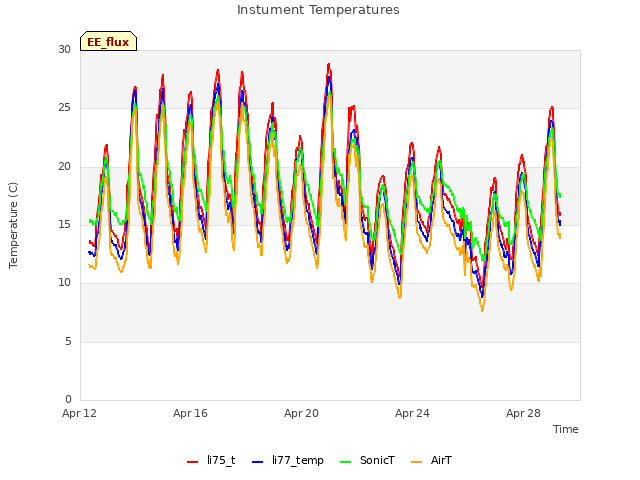Click the 5 y-axis tick label
The width and height of the screenshot is (640, 480).
pos(68,342)
